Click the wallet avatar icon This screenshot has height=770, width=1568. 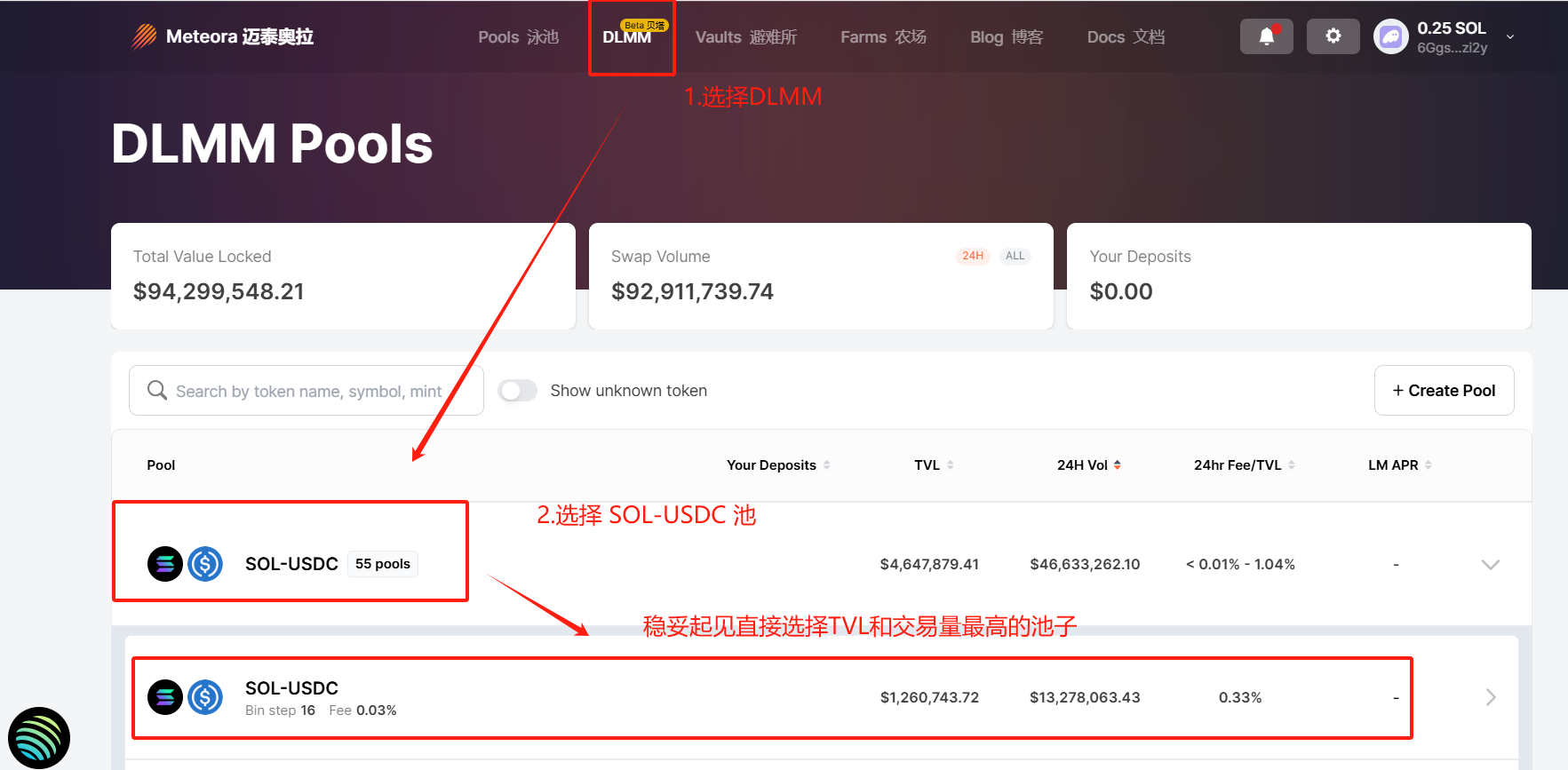coord(1390,36)
